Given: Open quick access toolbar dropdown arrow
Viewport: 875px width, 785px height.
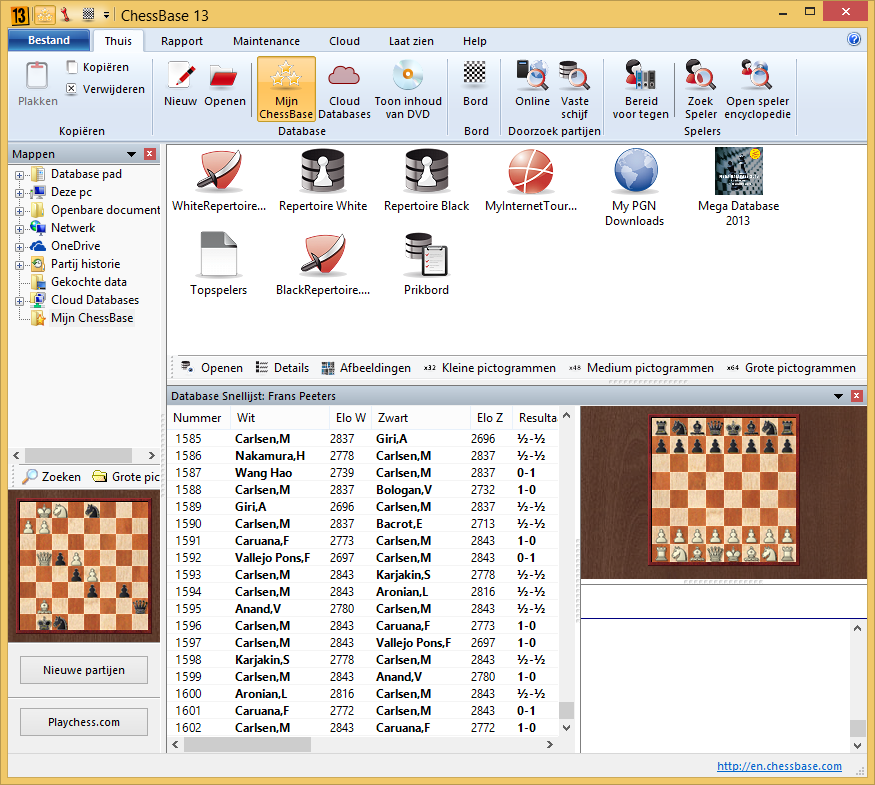Looking at the screenshot, I should click(106, 15).
